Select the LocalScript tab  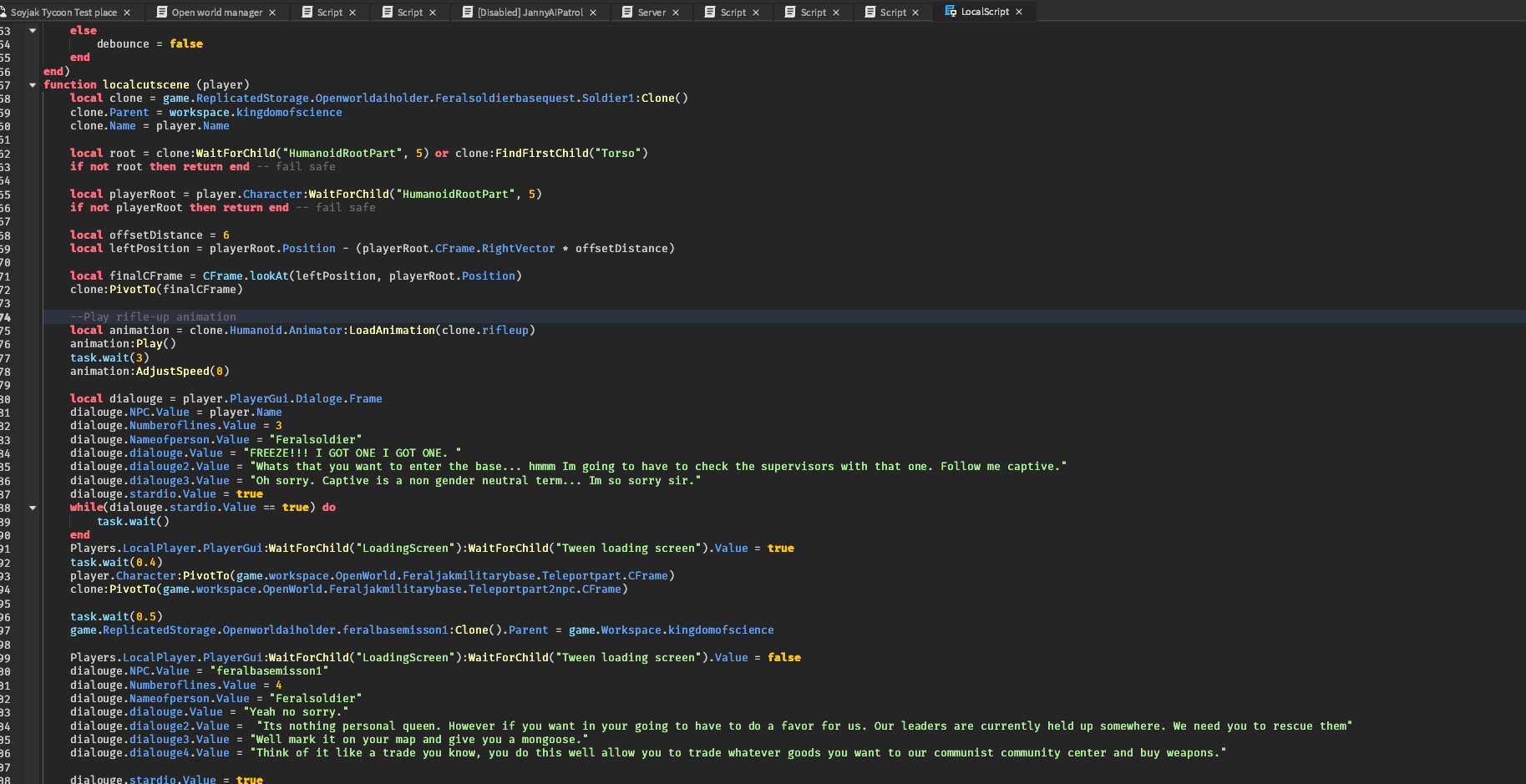pyautogui.click(x=985, y=12)
